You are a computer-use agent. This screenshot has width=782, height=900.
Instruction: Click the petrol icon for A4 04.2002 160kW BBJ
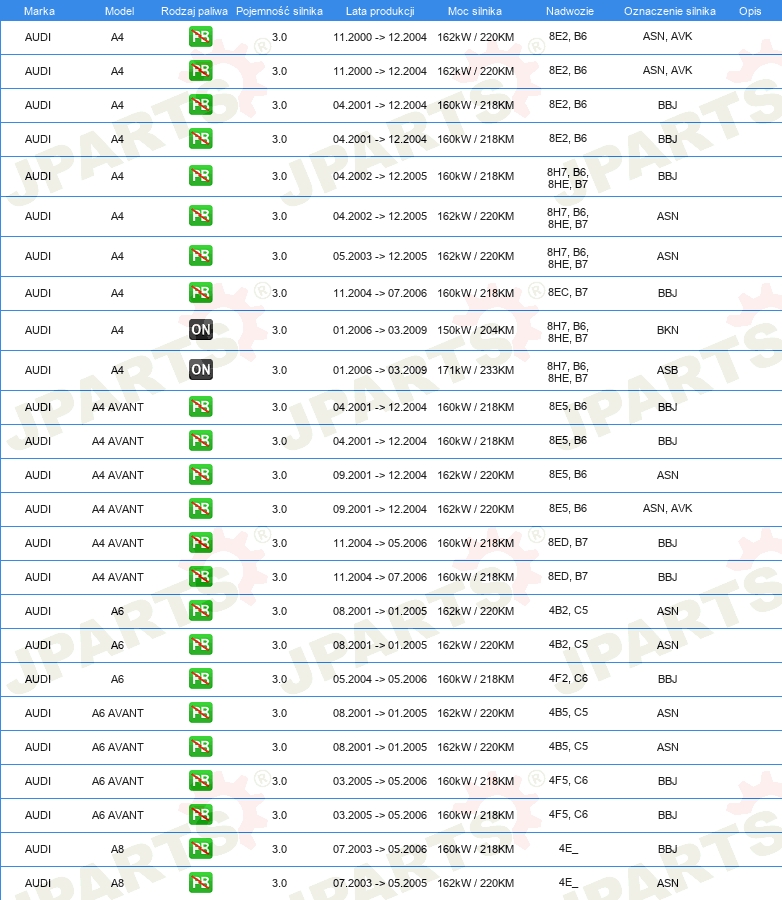[x=200, y=176]
